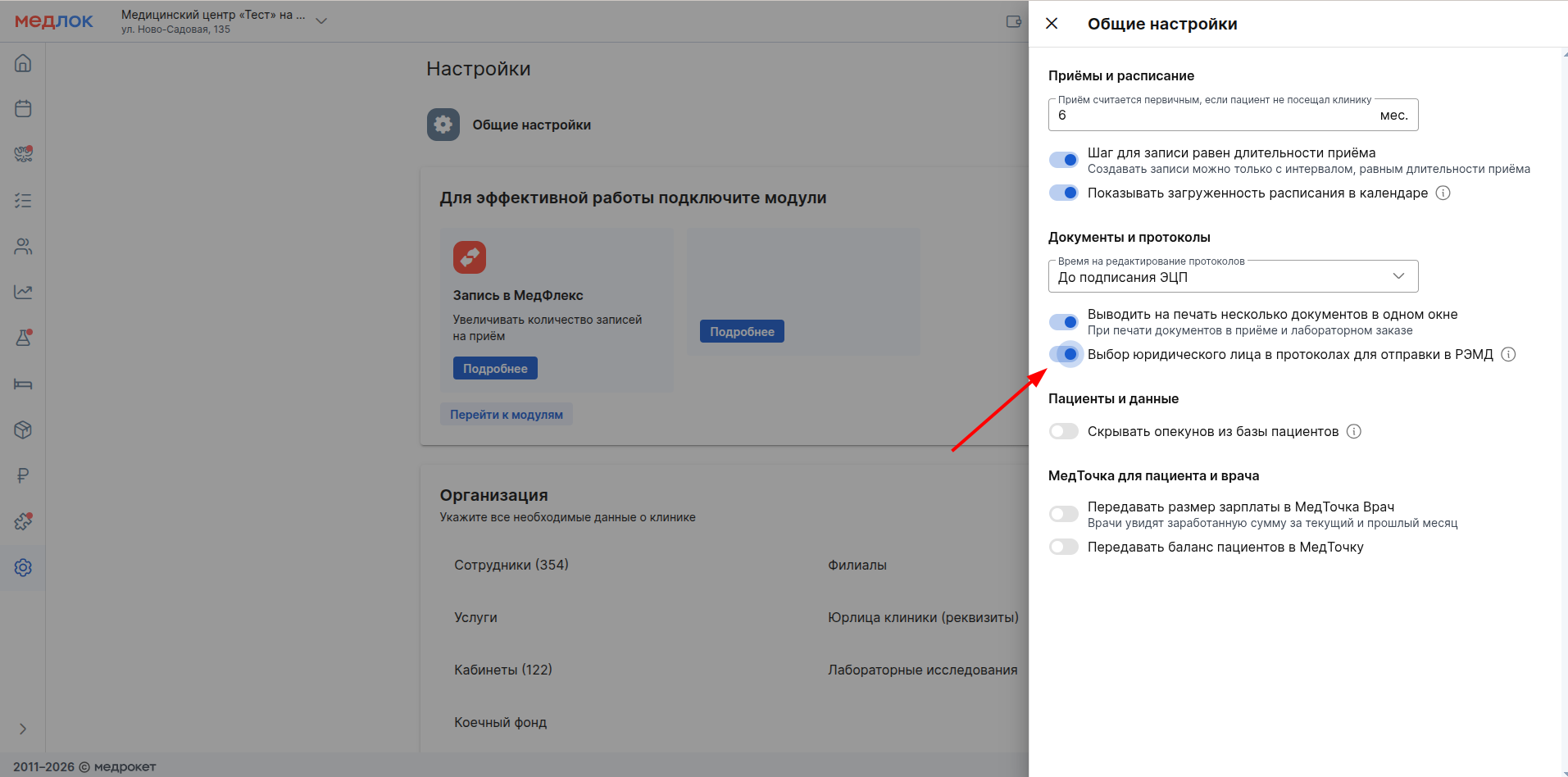Screen dimensions: 1568x777
Task: Open the calendar schedule icon
Action: point(23,108)
